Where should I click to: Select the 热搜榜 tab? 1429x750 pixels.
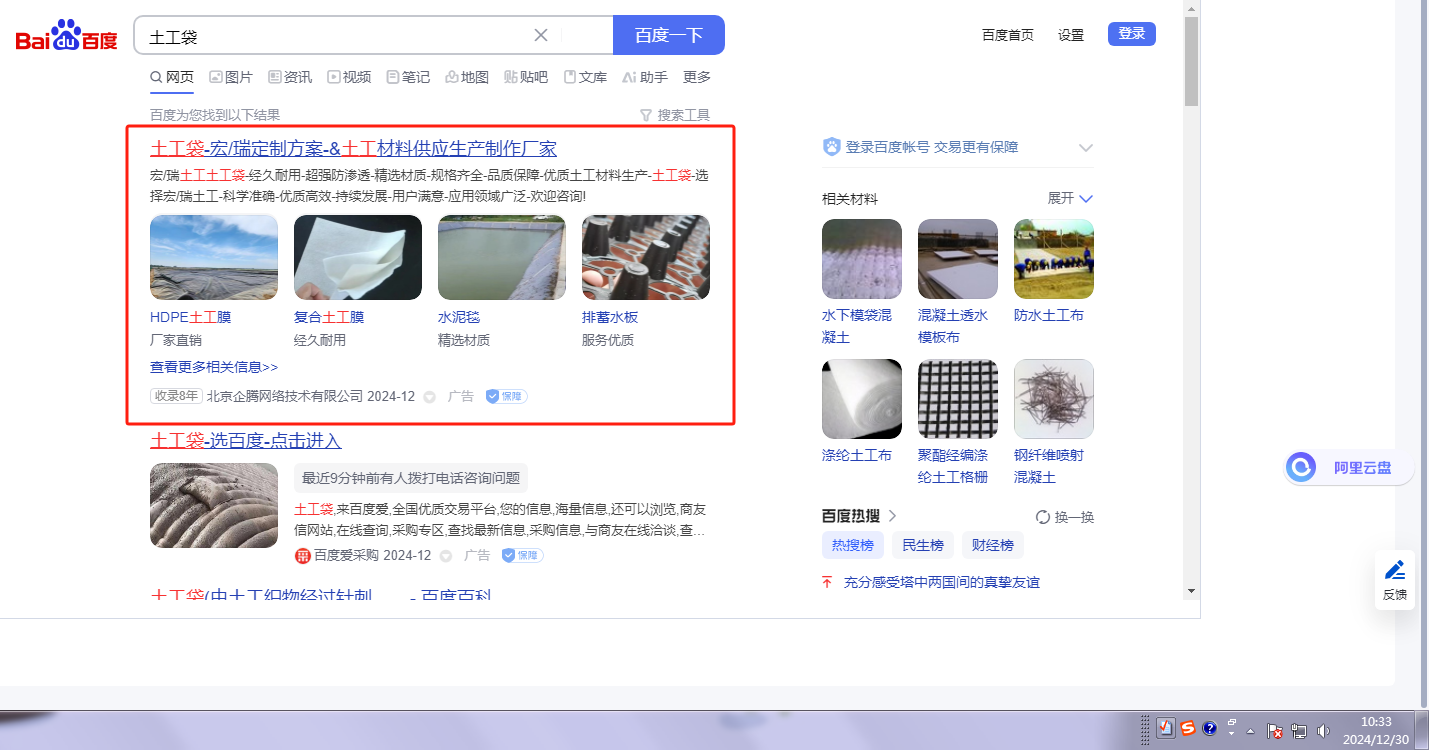(853, 545)
